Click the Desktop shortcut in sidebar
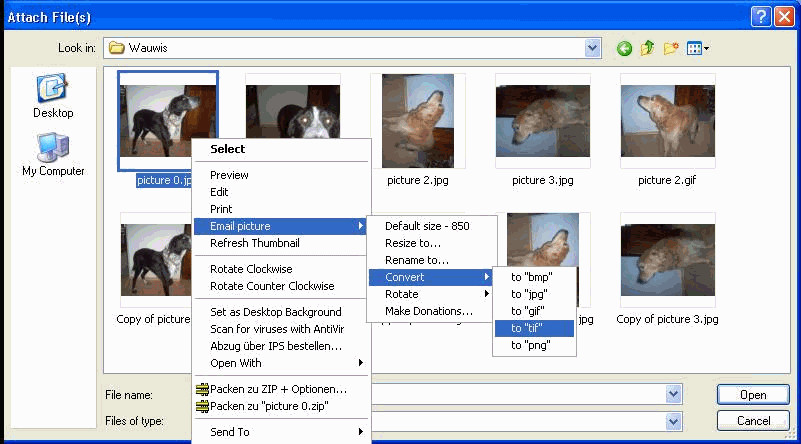Screen dimensions: 801x444 coord(53,96)
